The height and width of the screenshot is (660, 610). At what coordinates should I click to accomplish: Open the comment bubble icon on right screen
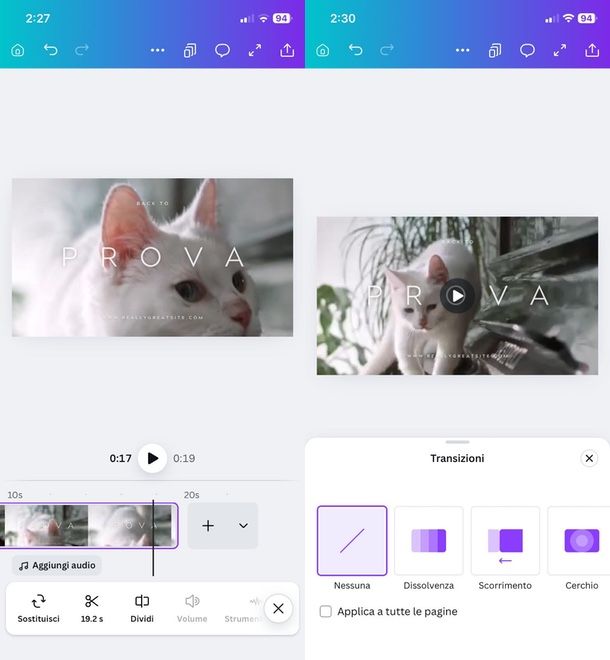527,50
